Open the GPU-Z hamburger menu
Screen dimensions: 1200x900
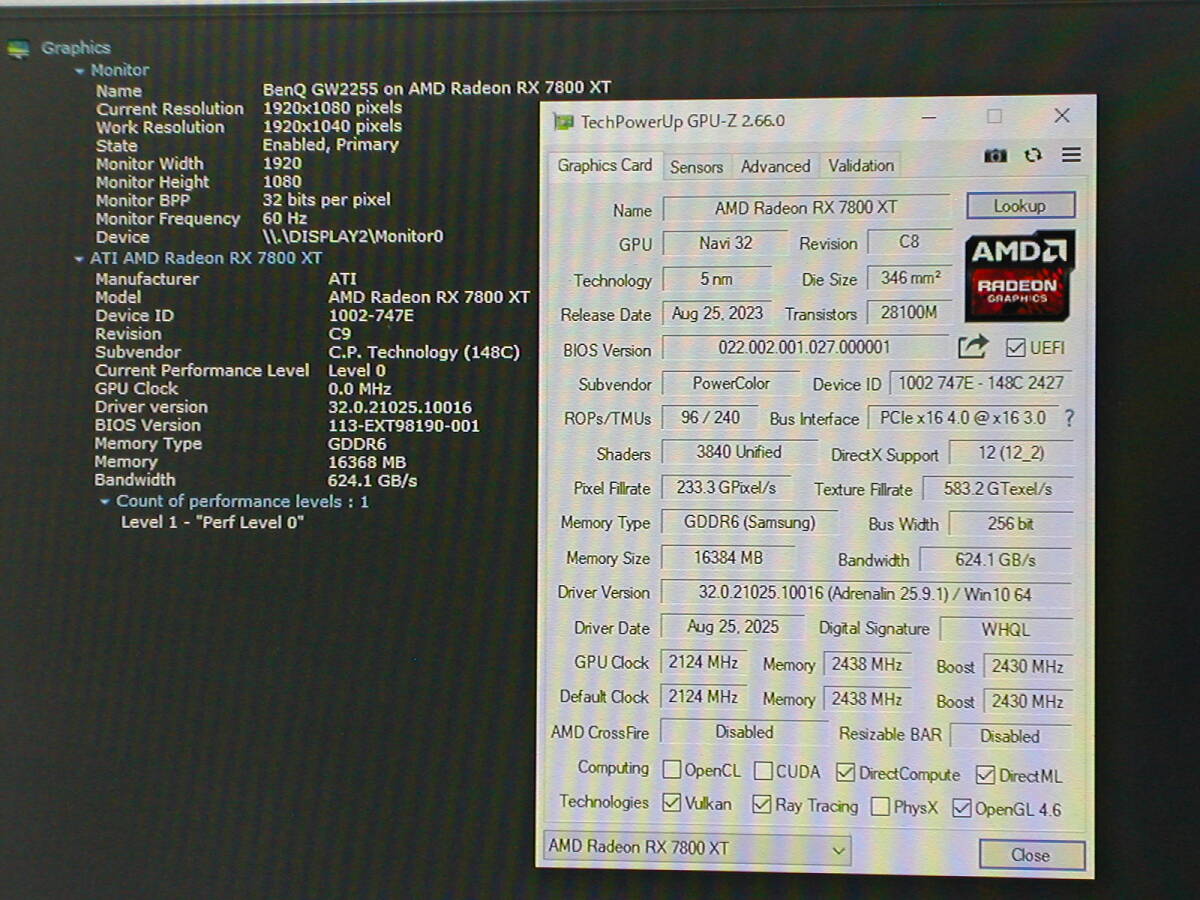click(1071, 155)
